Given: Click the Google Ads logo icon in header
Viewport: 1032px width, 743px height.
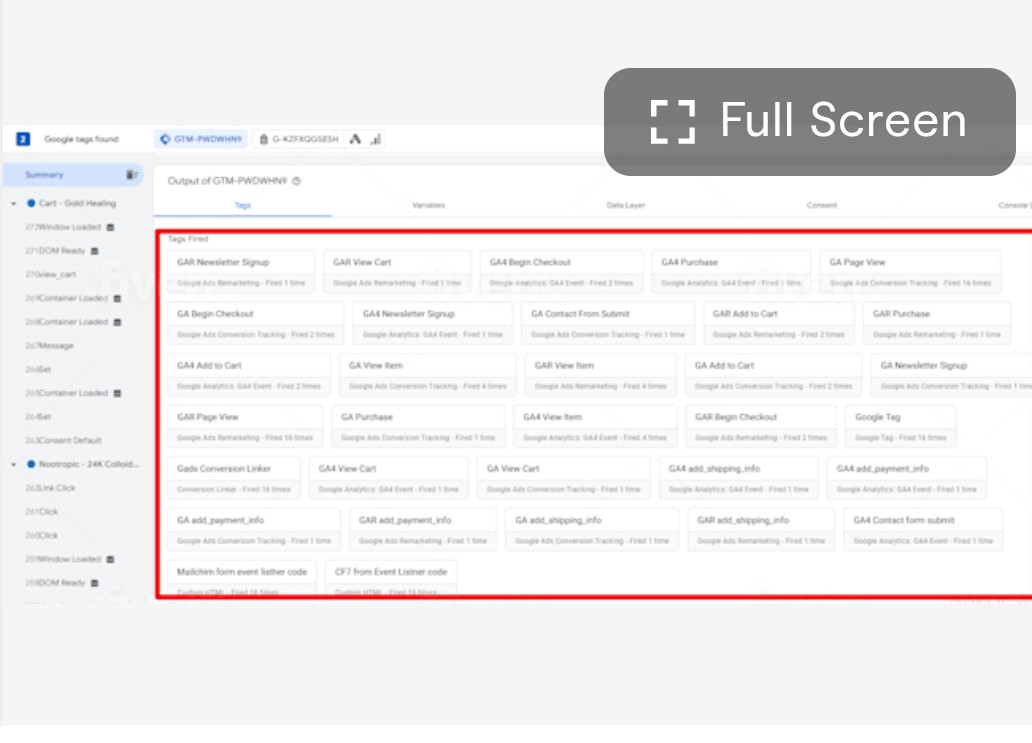Looking at the screenshot, I should [x=355, y=140].
